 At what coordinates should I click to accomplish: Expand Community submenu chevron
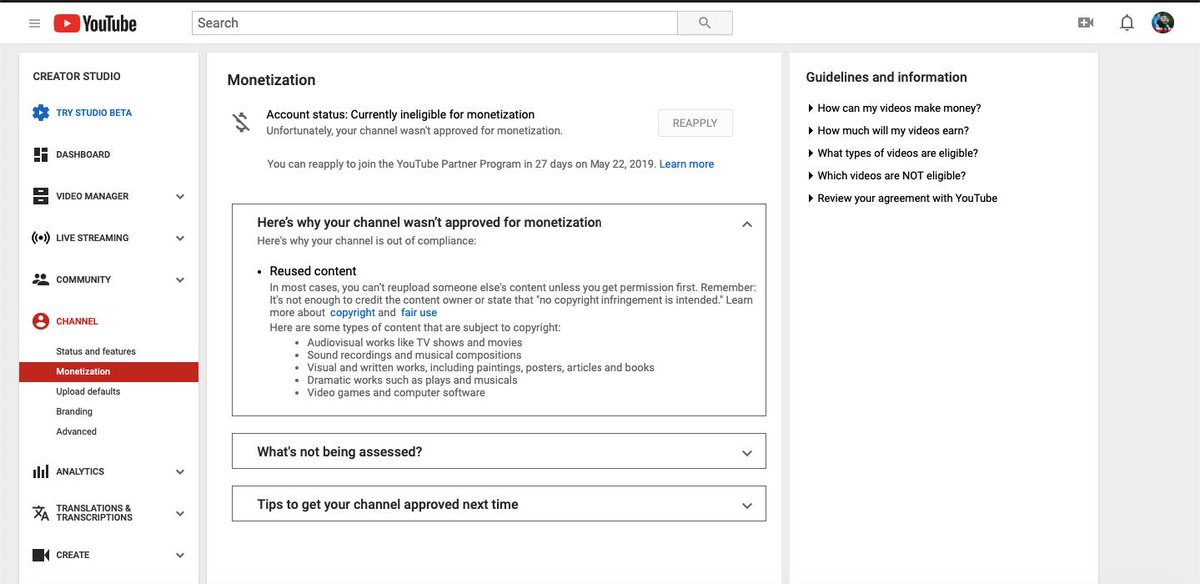[180, 280]
